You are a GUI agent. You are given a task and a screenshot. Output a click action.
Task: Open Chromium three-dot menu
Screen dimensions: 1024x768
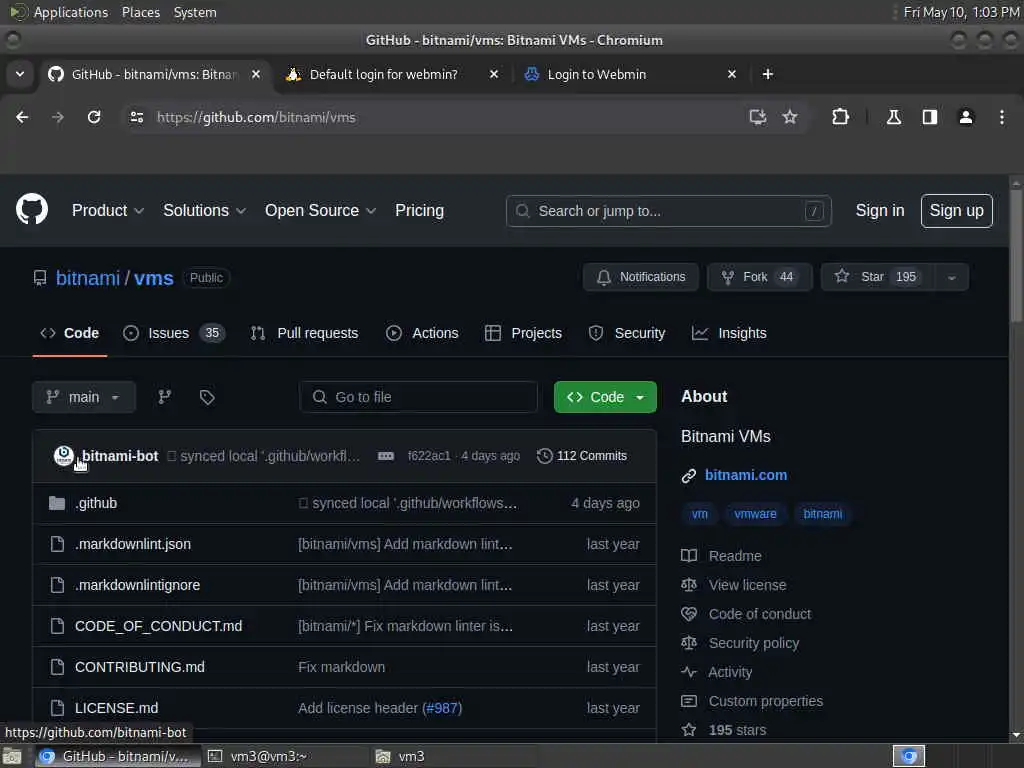point(1002,118)
